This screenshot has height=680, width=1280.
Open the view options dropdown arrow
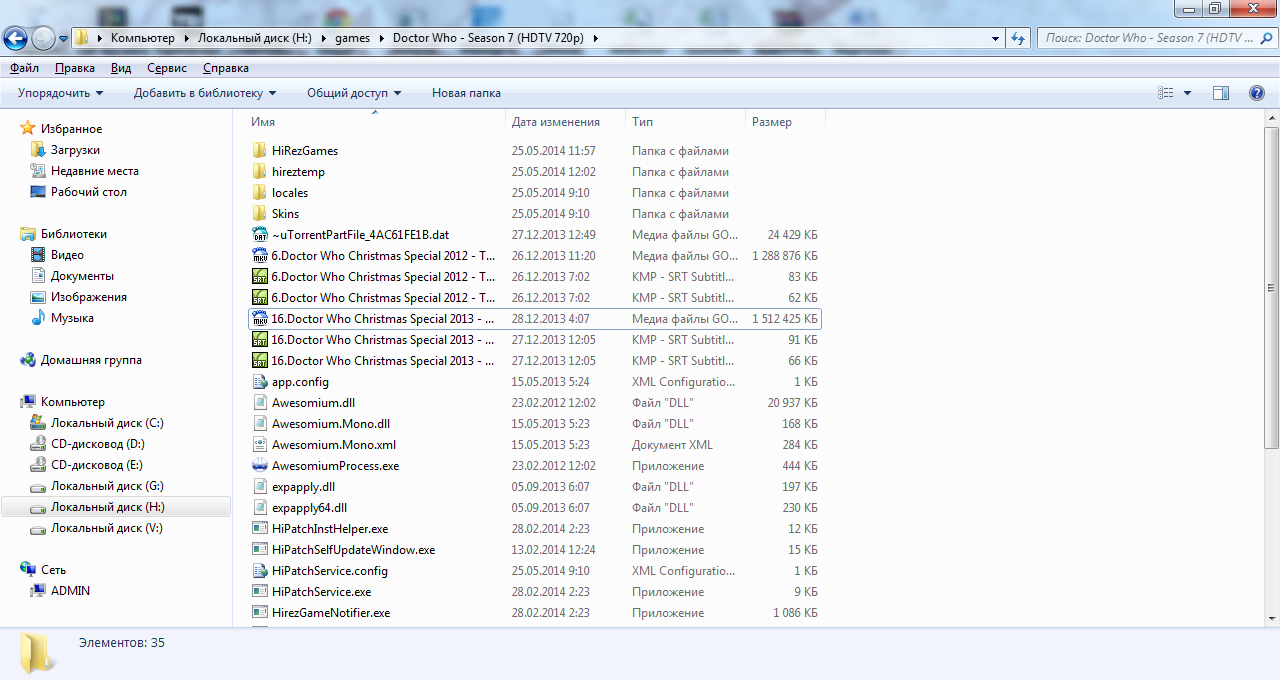(1187, 93)
